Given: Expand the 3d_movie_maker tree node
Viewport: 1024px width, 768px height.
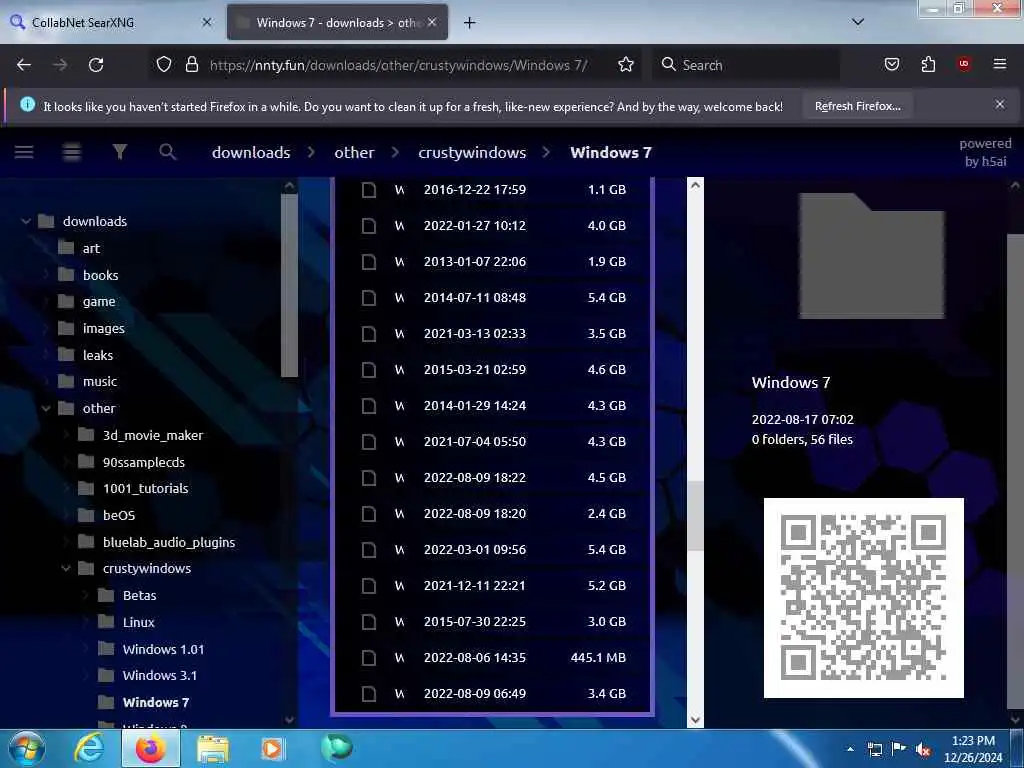Looking at the screenshot, I should tap(67, 436).
